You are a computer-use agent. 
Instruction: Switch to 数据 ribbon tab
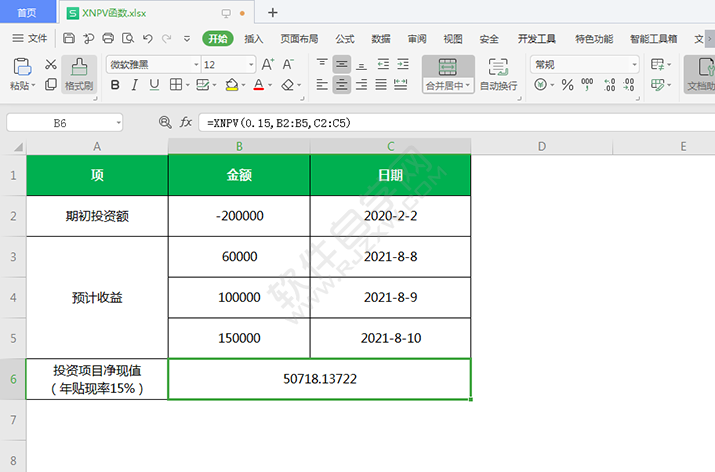[381, 39]
